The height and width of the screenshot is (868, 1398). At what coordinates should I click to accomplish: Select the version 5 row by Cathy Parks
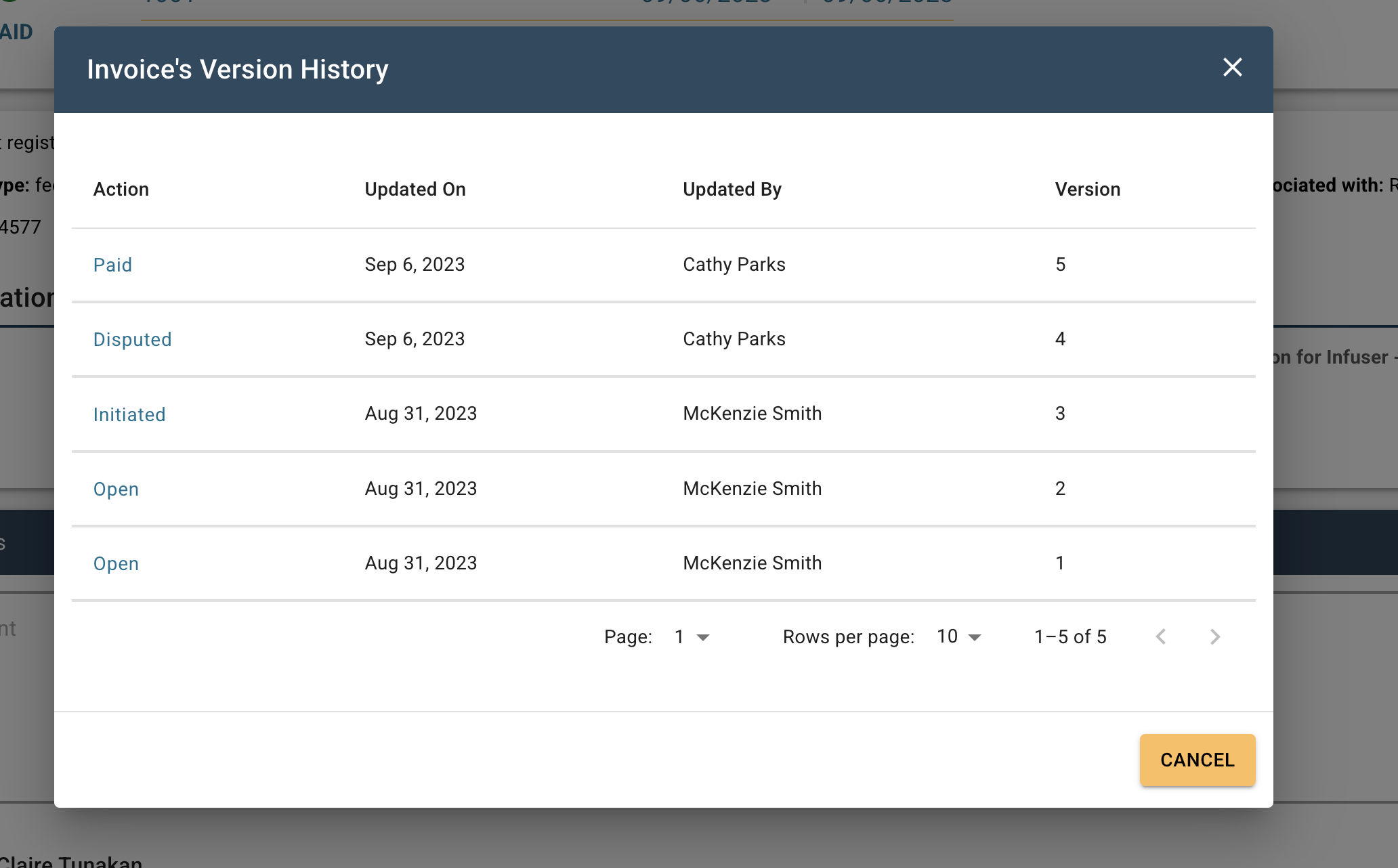(734, 265)
